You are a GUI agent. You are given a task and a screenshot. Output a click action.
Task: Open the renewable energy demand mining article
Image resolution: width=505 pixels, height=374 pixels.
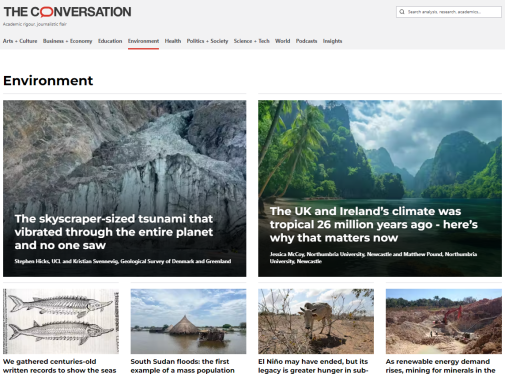pos(440,366)
